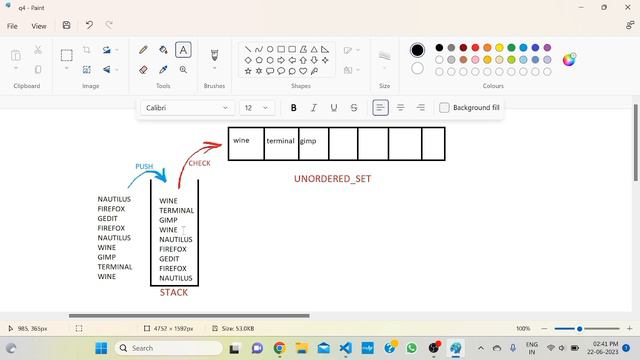The width and height of the screenshot is (640, 360).
Task: Choose the Diamond shape
Action: tap(248, 60)
